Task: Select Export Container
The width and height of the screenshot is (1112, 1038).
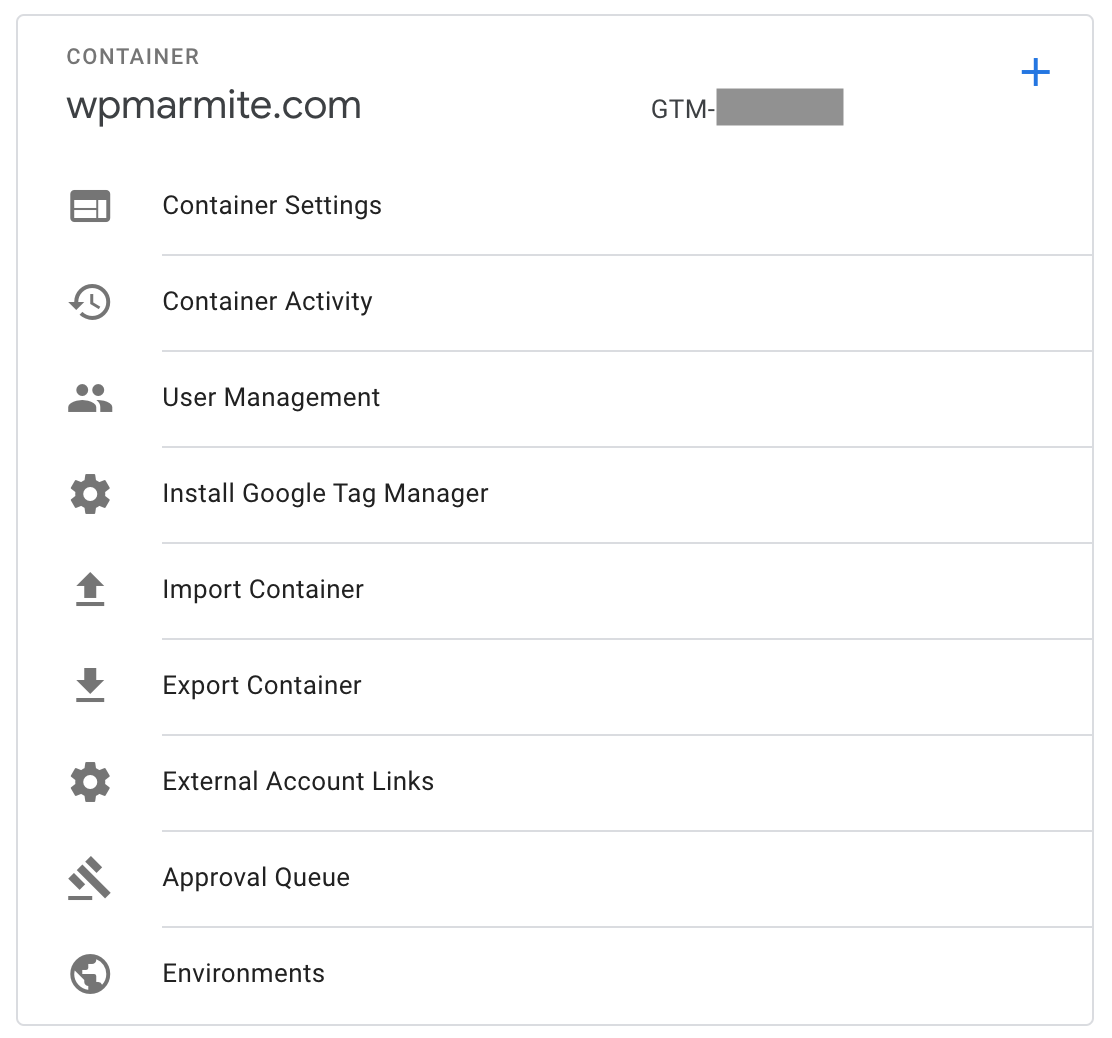Action: coord(262,686)
